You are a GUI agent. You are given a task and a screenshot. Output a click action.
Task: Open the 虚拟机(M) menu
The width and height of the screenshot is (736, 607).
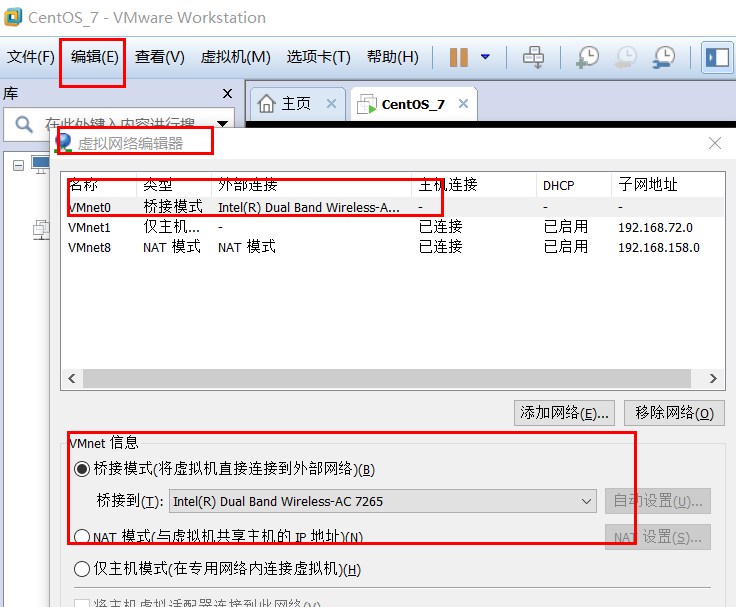235,57
